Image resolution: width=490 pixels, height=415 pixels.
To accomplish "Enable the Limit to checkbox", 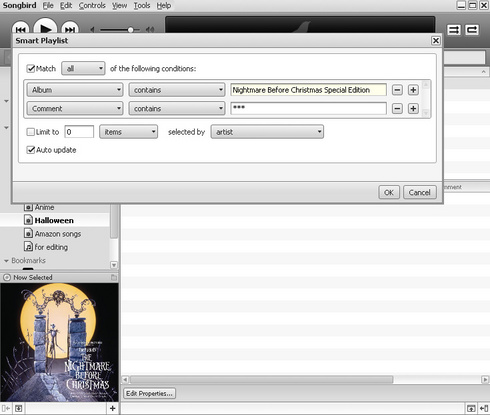I will pyautogui.click(x=30, y=132).
